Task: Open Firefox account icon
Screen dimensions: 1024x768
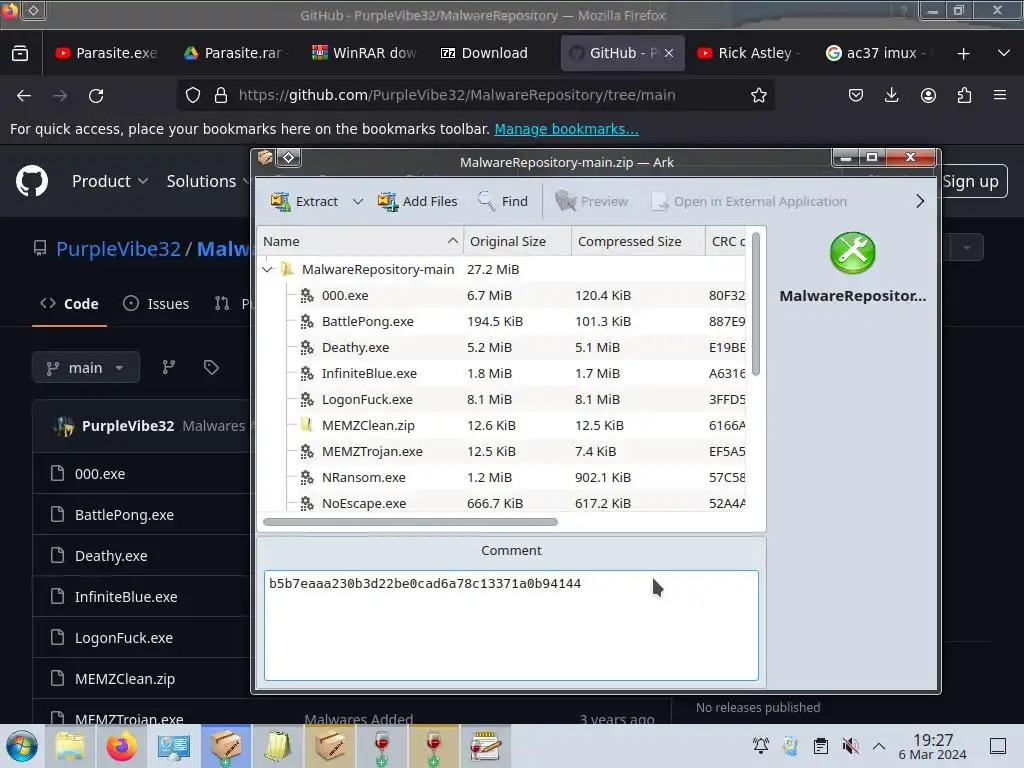Action: click(x=928, y=95)
